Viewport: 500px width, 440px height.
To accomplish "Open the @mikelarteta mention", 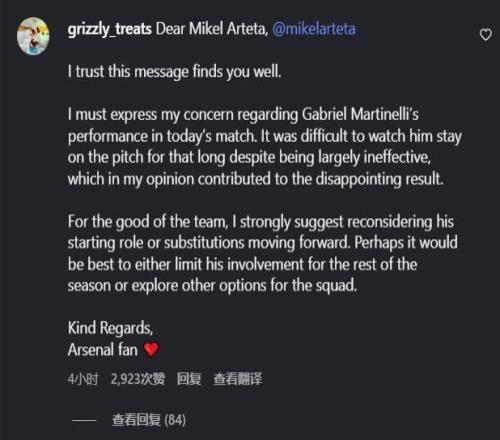I will (314, 29).
